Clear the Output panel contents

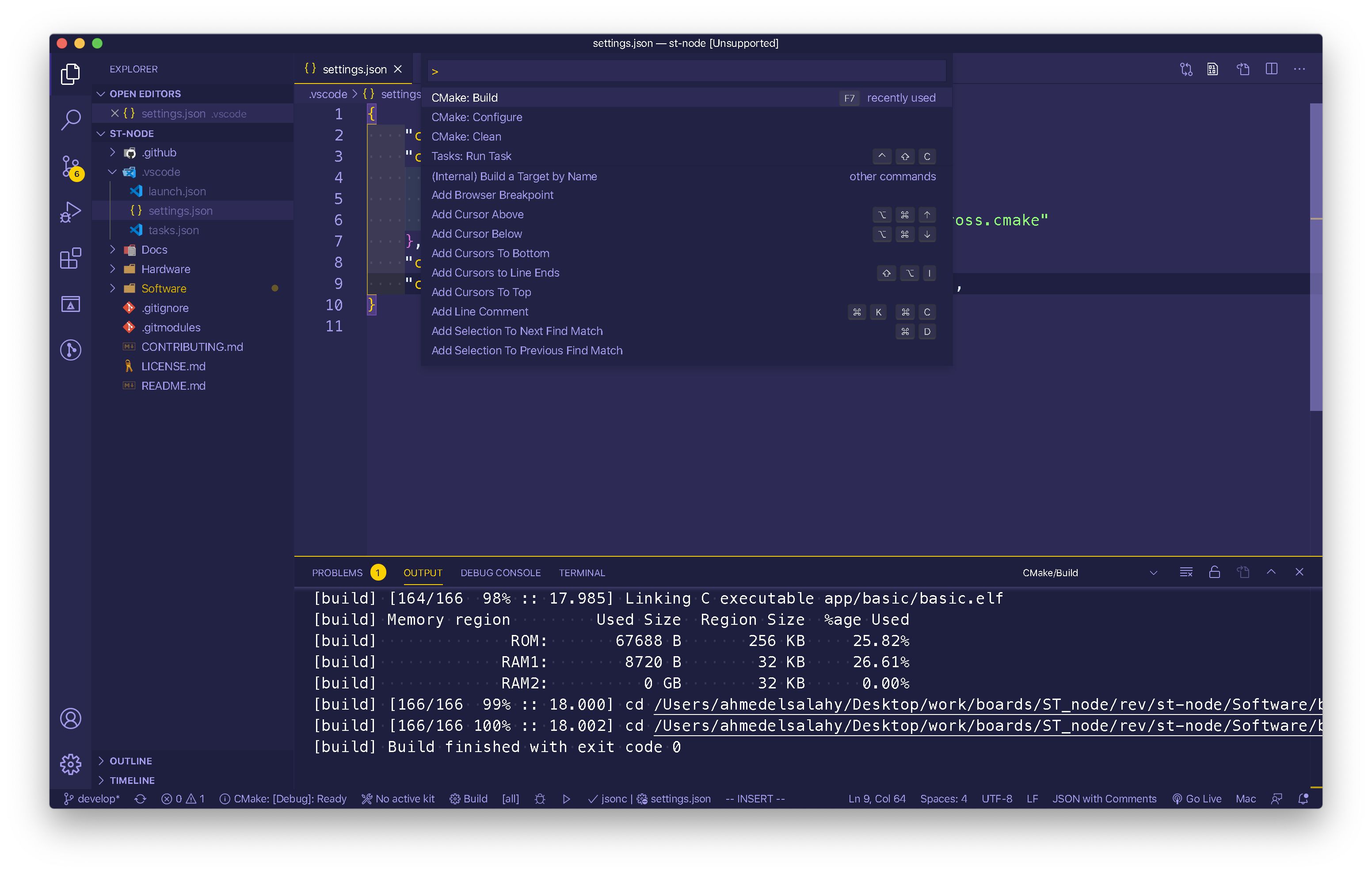click(1186, 572)
